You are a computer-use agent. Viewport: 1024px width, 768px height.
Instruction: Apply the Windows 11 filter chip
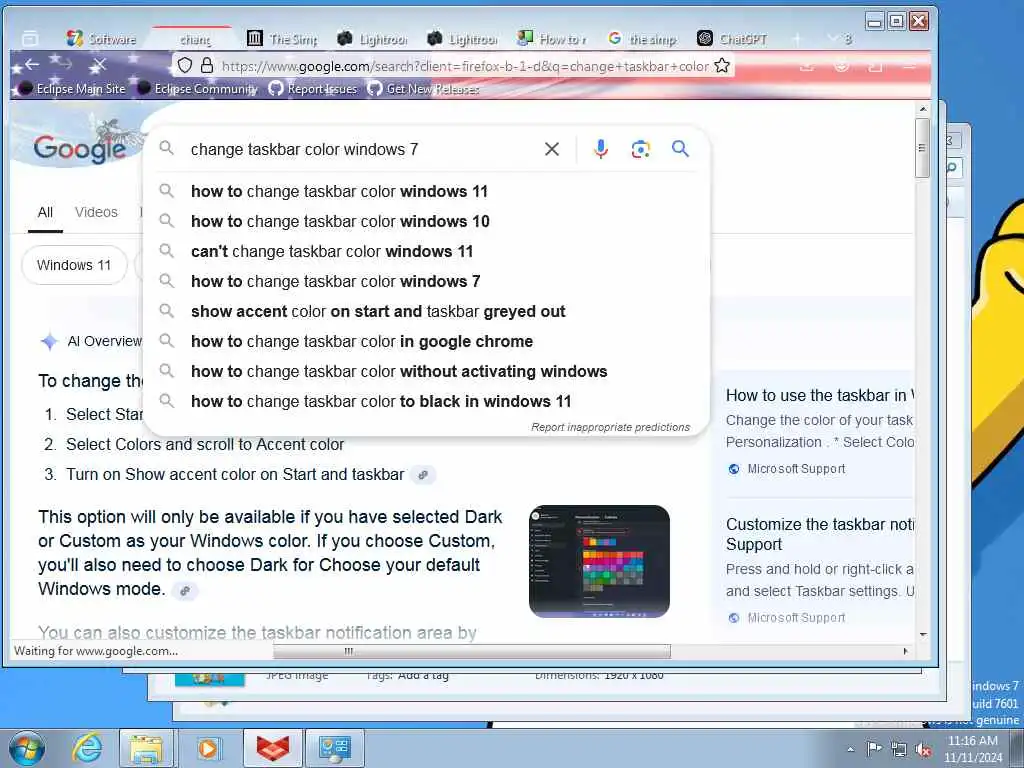coord(74,265)
